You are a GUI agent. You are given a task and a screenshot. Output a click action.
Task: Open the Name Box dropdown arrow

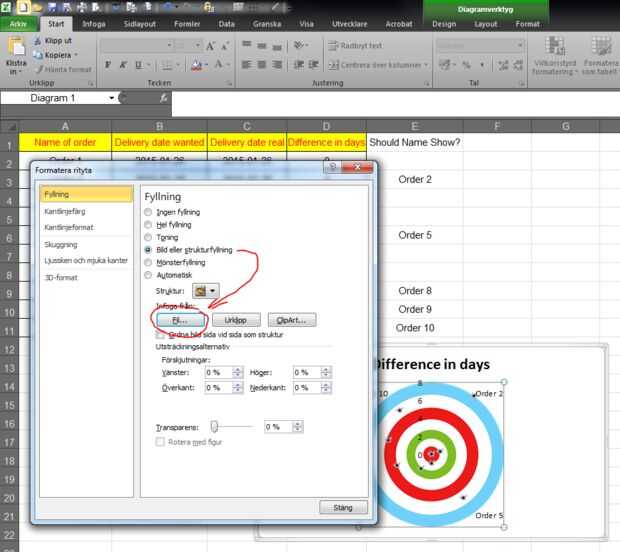coord(112,98)
